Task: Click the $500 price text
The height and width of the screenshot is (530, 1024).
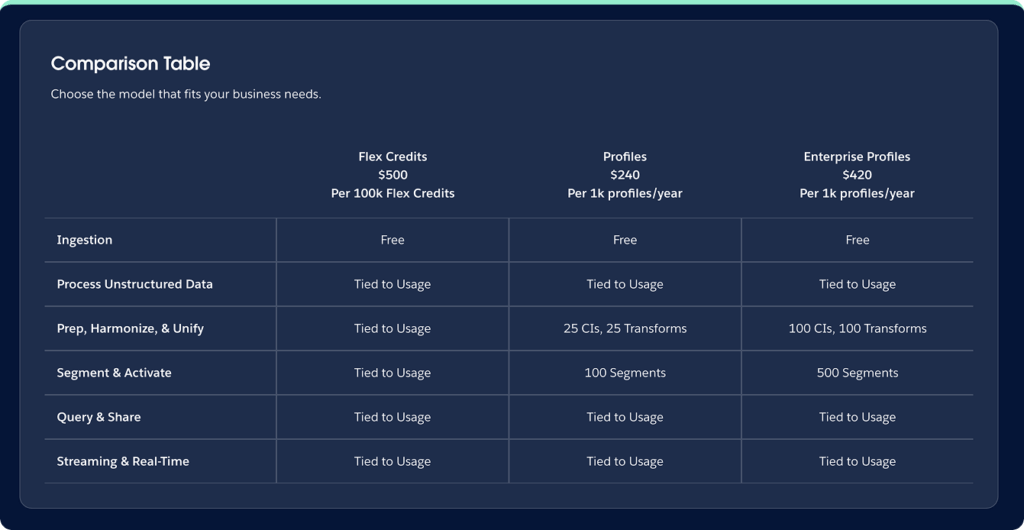Action: (x=392, y=175)
